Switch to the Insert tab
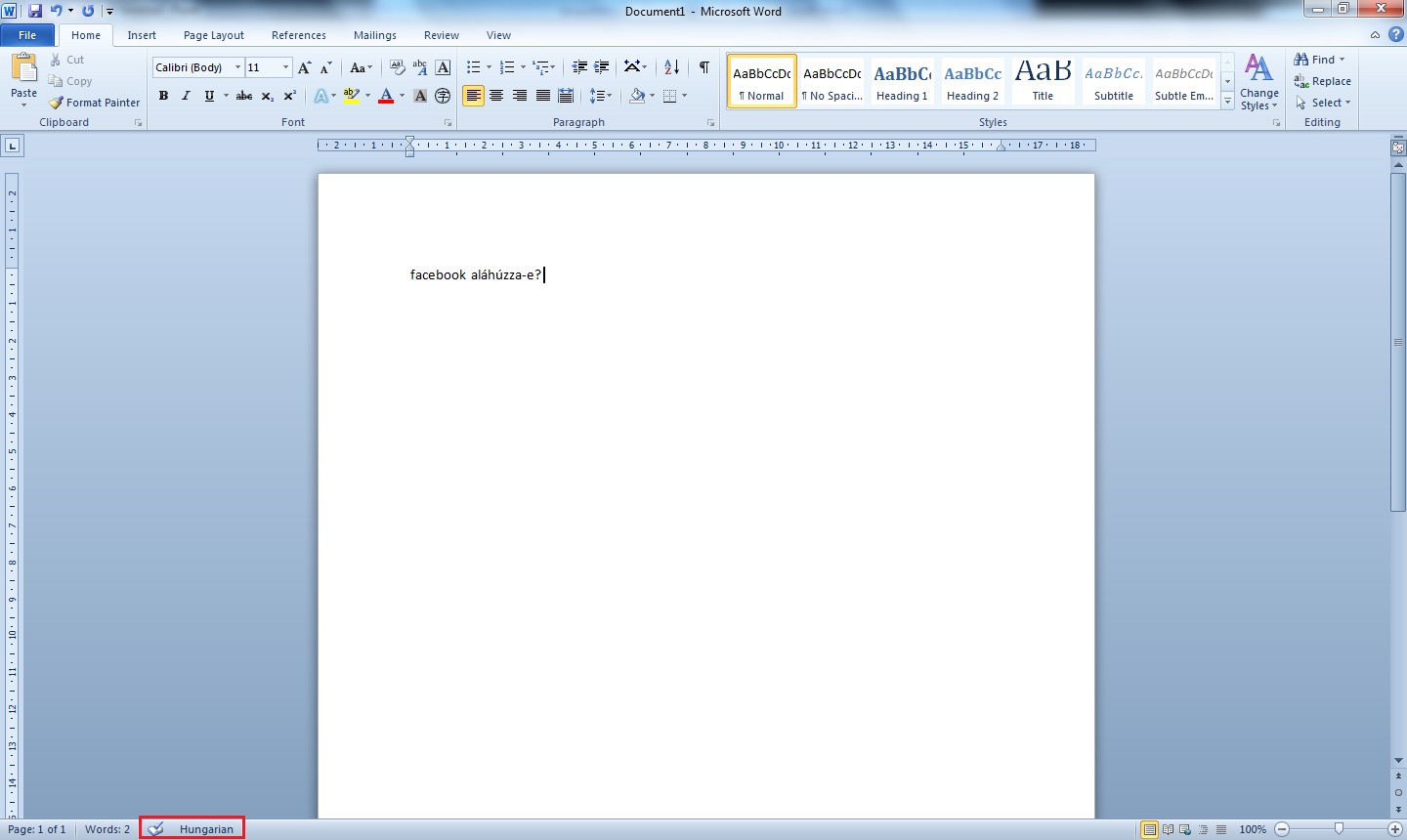The height and width of the screenshot is (840, 1407). click(x=142, y=35)
